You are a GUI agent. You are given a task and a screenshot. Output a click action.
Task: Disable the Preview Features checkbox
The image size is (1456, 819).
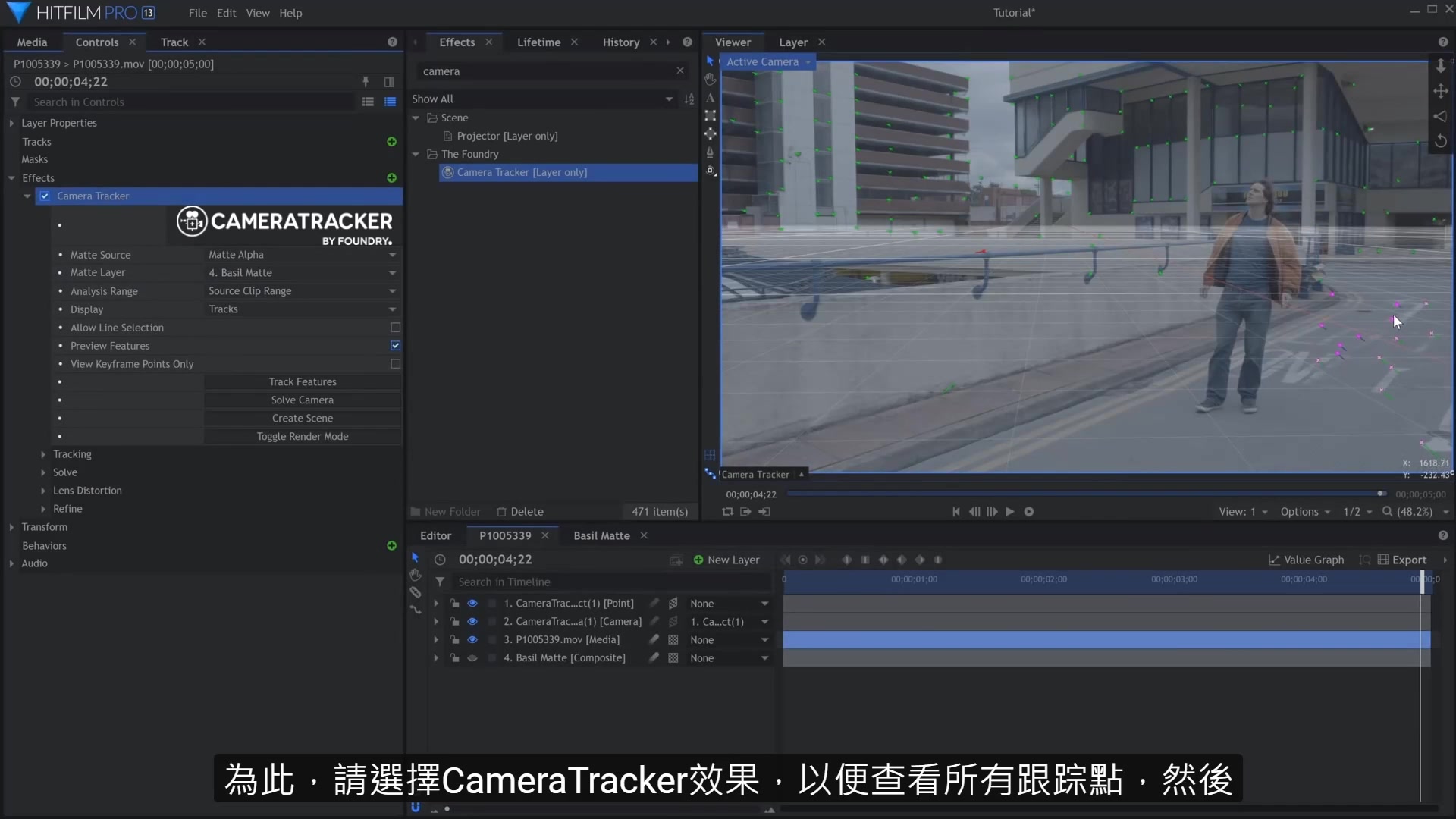click(x=394, y=345)
